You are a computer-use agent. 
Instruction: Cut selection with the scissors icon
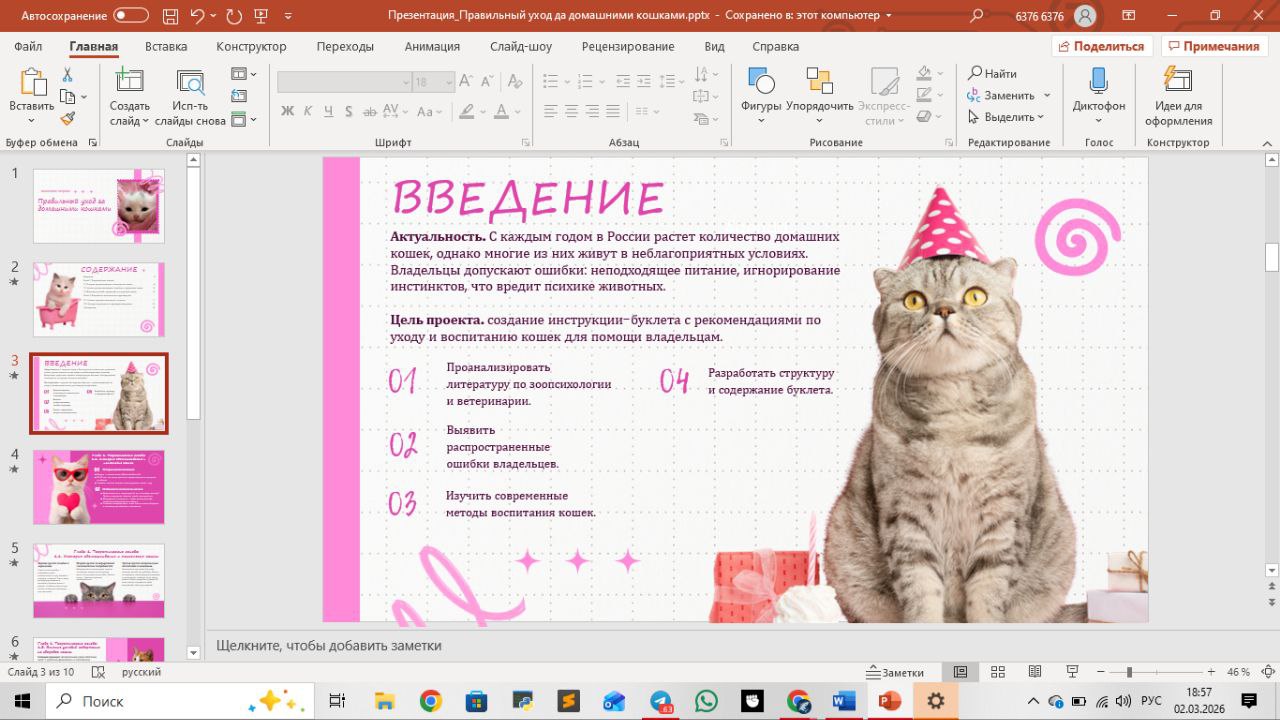[x=67, y=75]
